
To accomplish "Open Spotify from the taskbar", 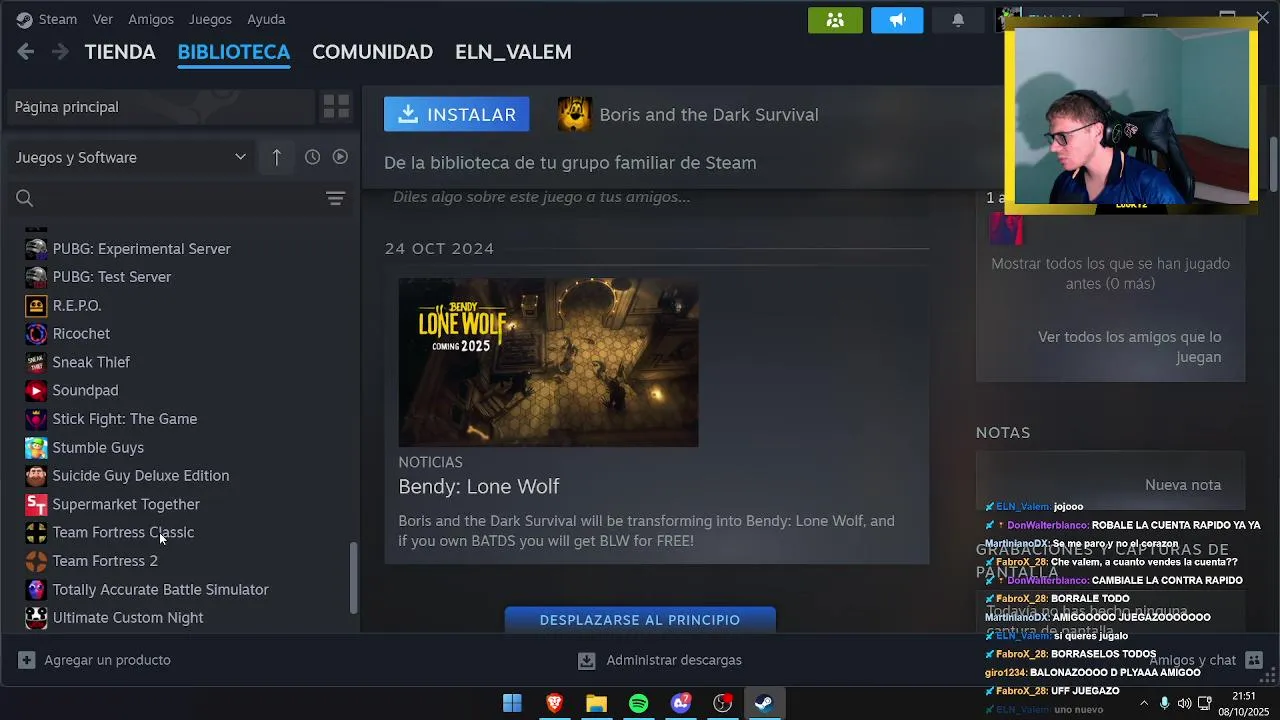I will (x=638, y=704).
